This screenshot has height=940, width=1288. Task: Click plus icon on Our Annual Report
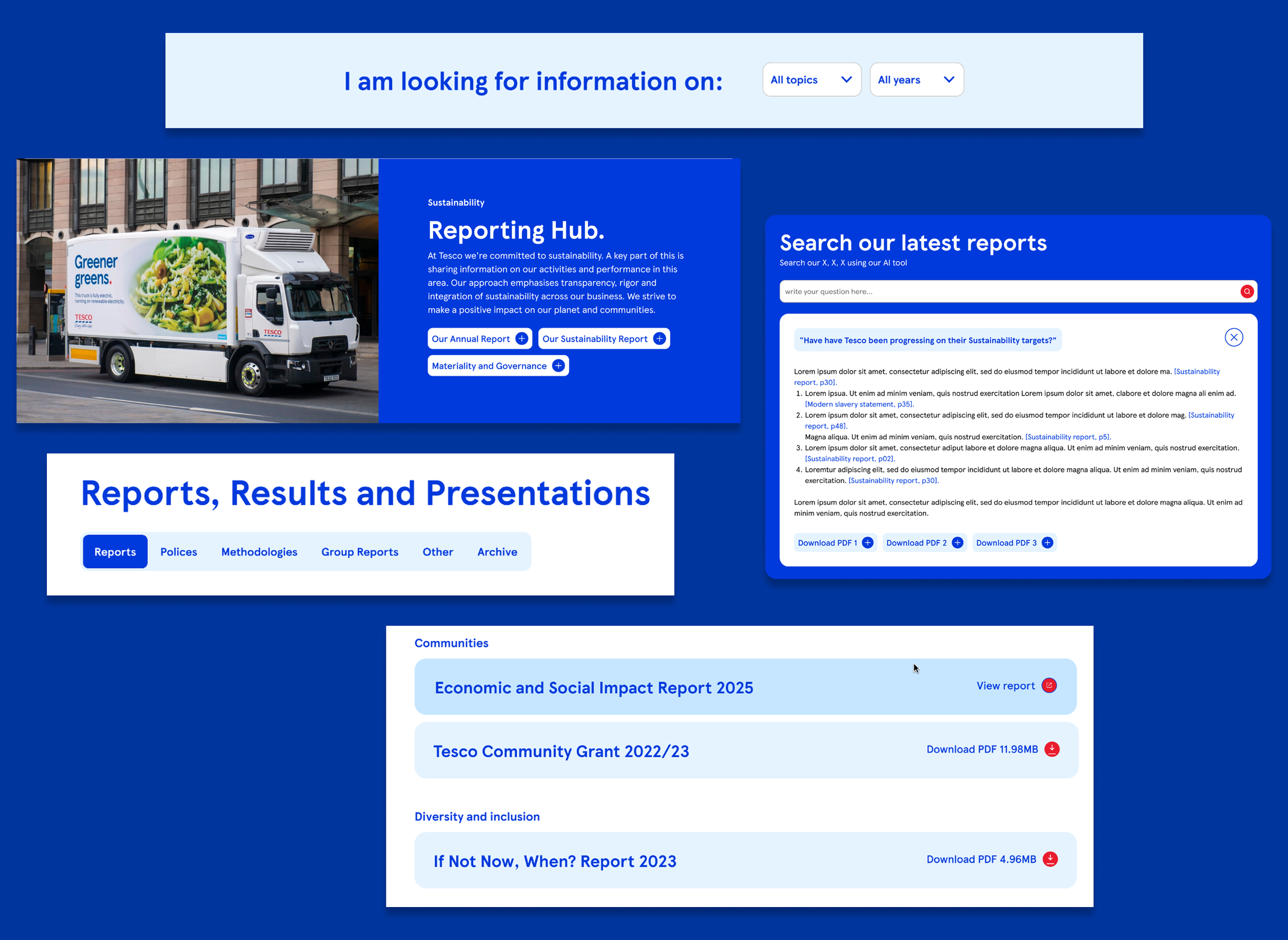tap(521, 338)
